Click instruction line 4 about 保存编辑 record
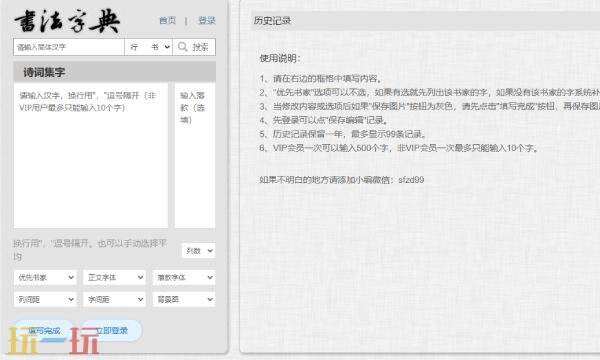Viewport: 600px width, 360px height. [x=324, y=120]
